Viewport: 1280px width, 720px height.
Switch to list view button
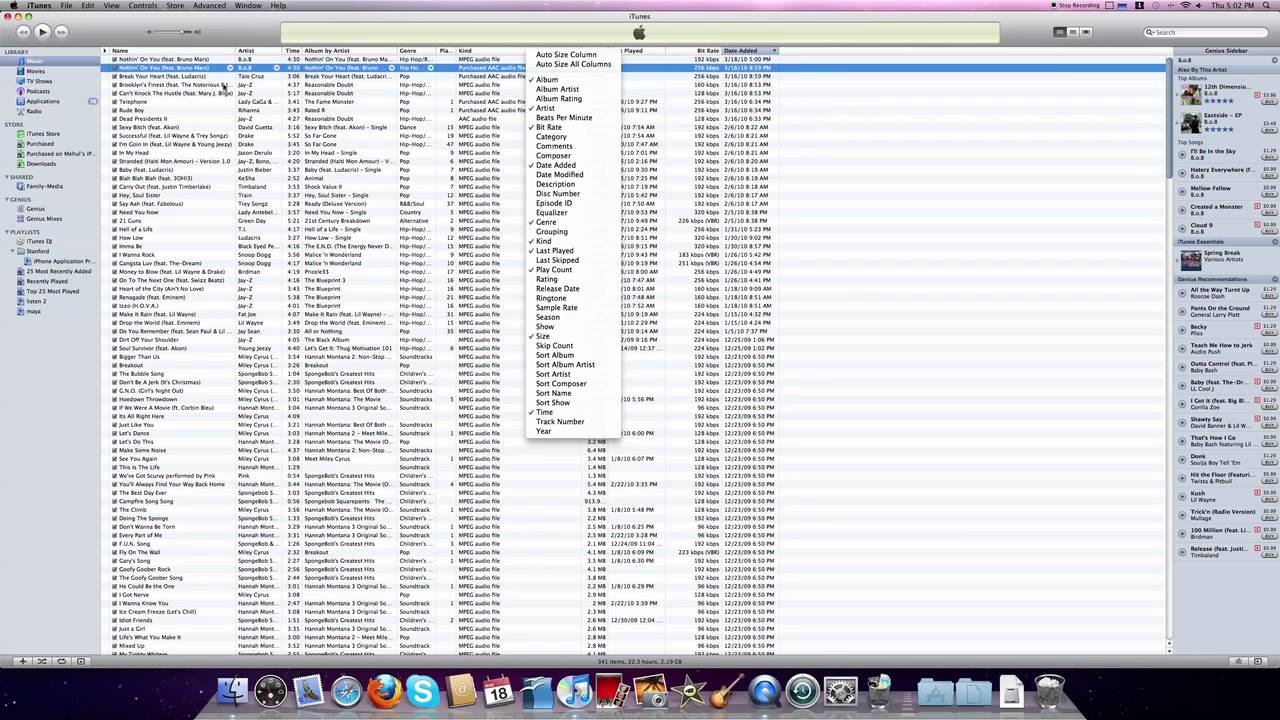pyautogui.click(x=1059, y=32)
